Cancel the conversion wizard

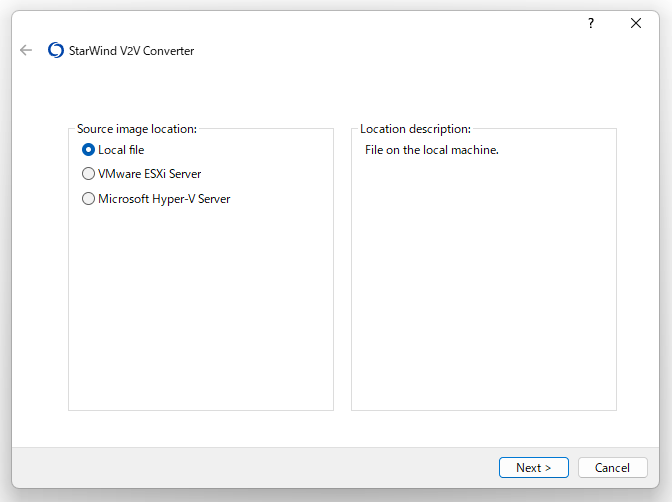(x=612, y=467)
